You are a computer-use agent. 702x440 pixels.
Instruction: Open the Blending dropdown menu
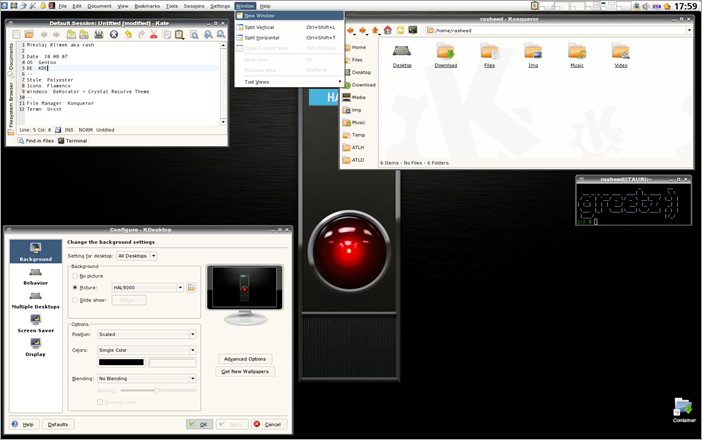(146, 379)
